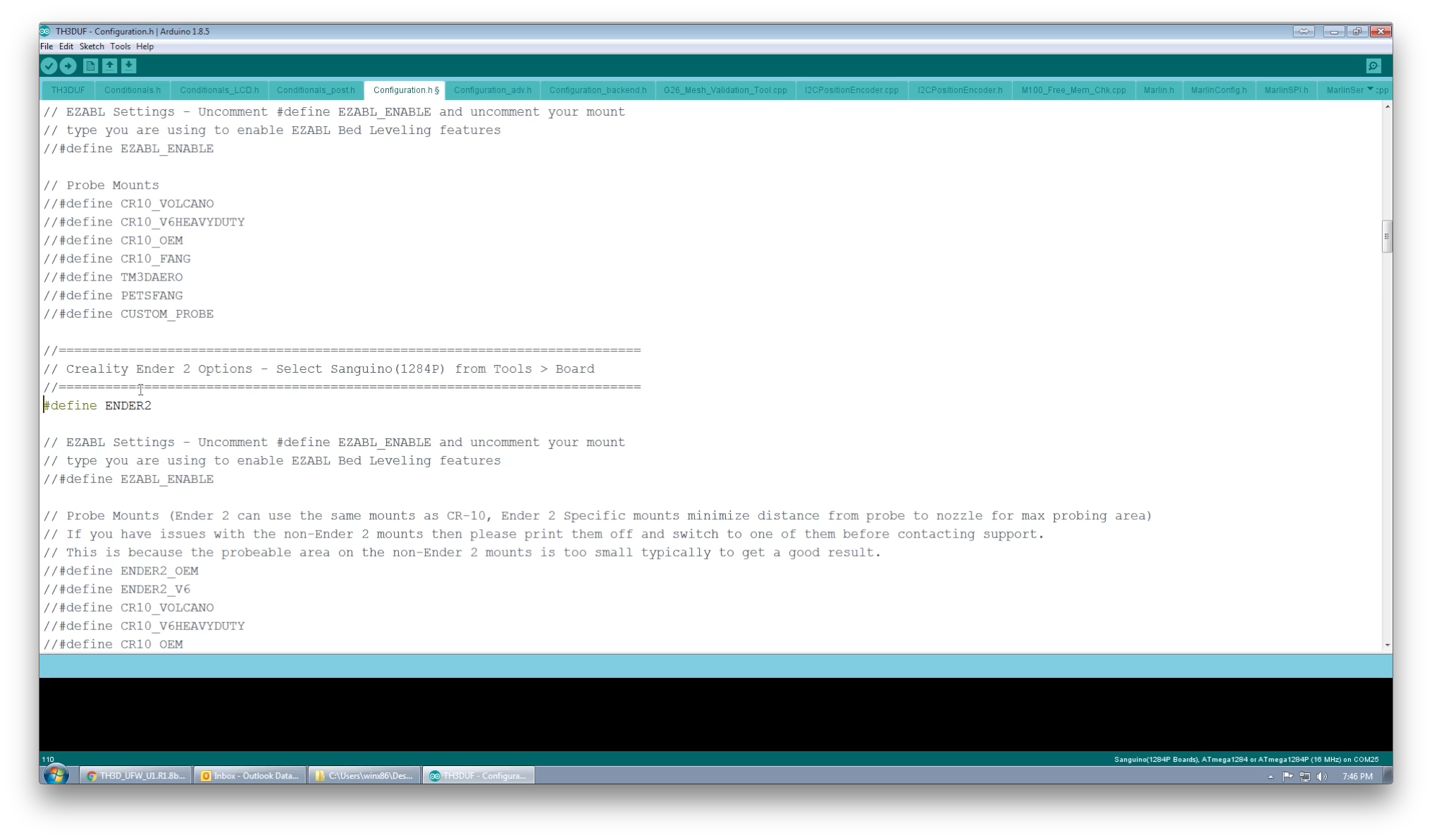Image resolution: width=1432 pixels, height=840 pixels.
Task: Click the Windows Start orb
Action: pyautogui.click(x=56, y=774)
